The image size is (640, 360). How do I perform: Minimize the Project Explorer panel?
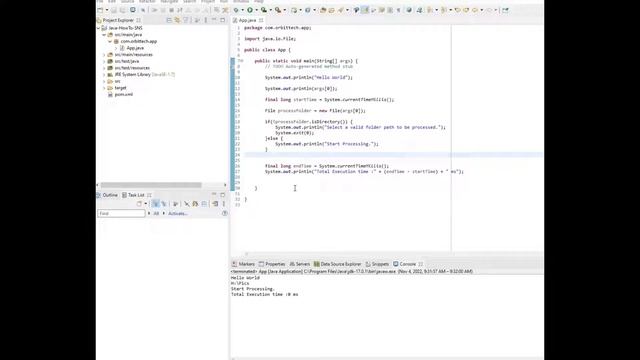pos(214,20)
